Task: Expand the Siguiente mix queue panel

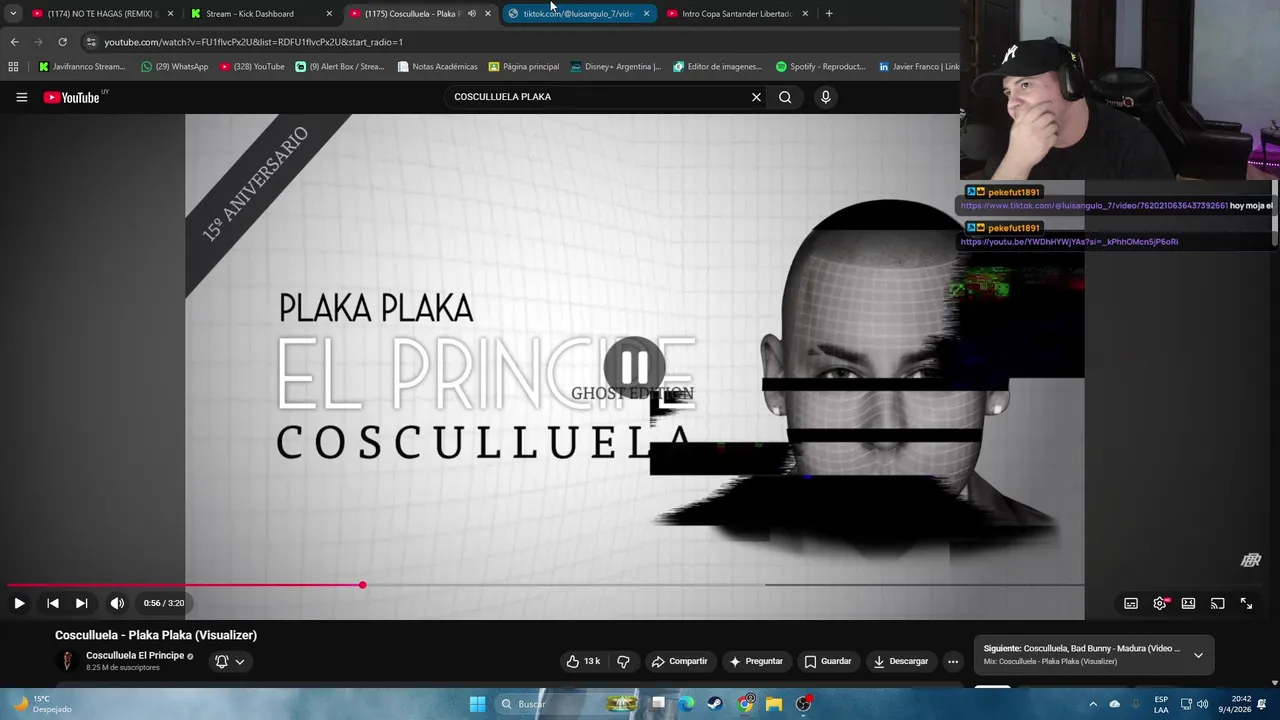Action: pyautogui.click(x=1198, y=655)
